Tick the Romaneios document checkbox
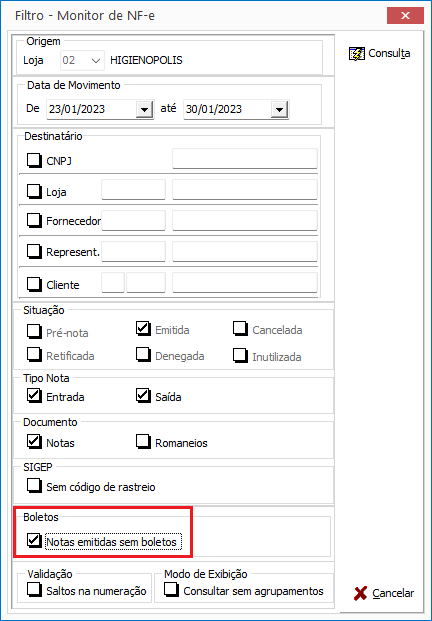This screenshot has width=432, height=621. pos(143,441)
